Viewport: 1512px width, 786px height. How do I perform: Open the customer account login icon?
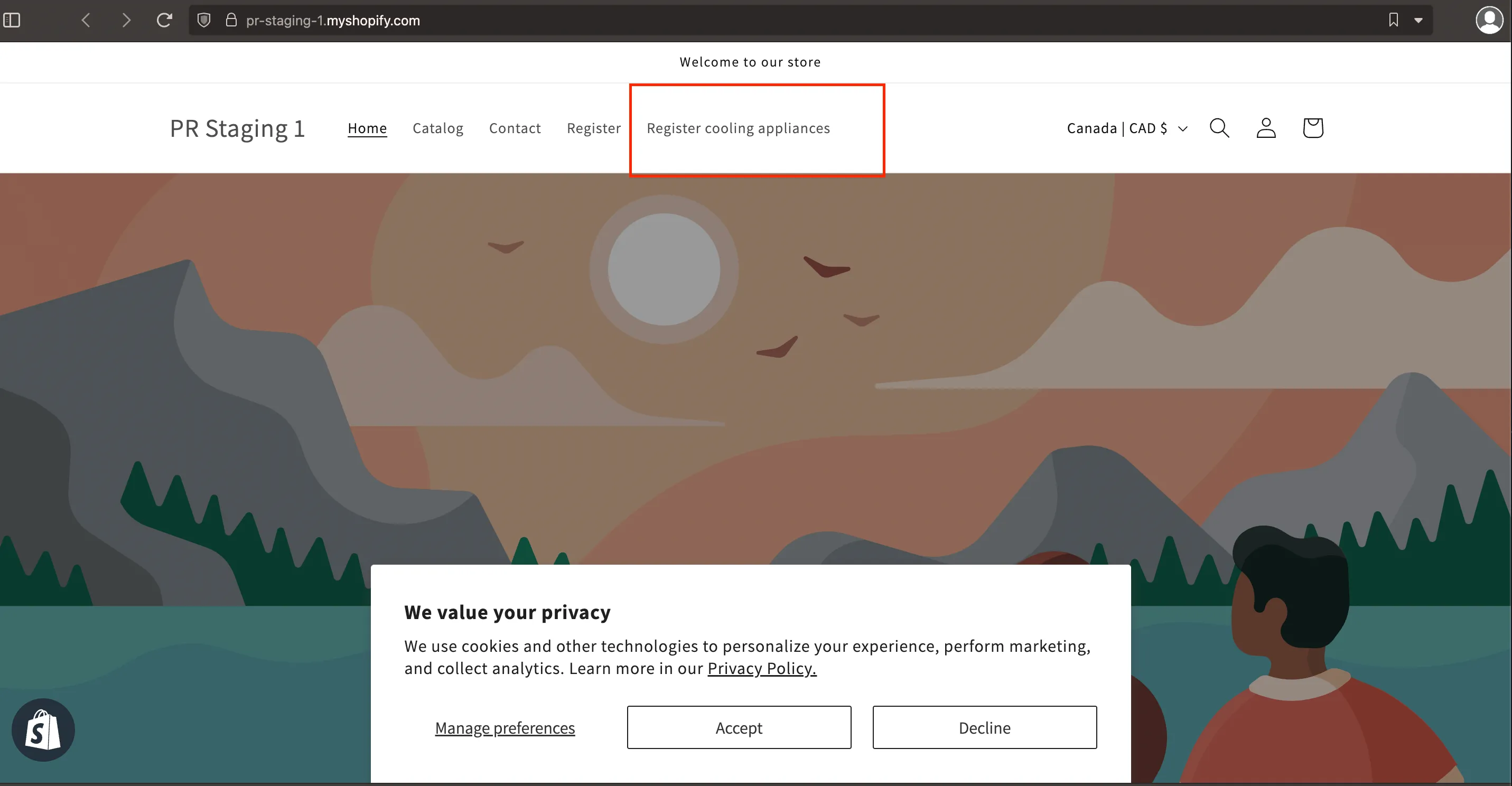coord(1266,128)
